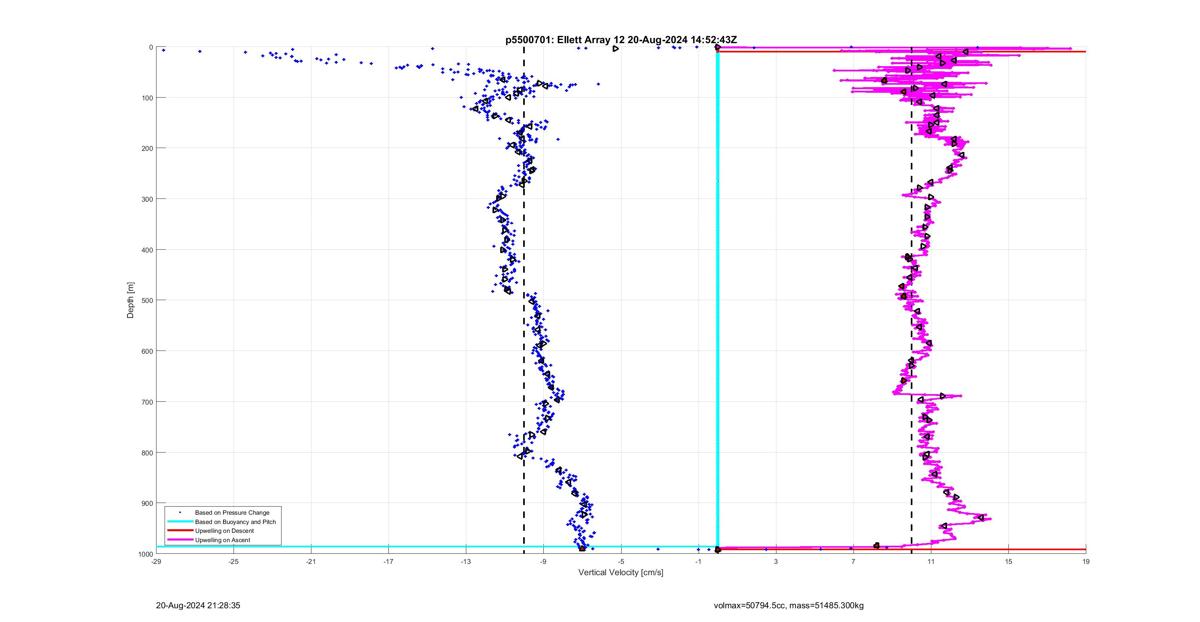Select the 'Vertical Velocity [cm/s]' x-axis label
The width and height of the screenshot is (1200, 622).
pos(621,572)
